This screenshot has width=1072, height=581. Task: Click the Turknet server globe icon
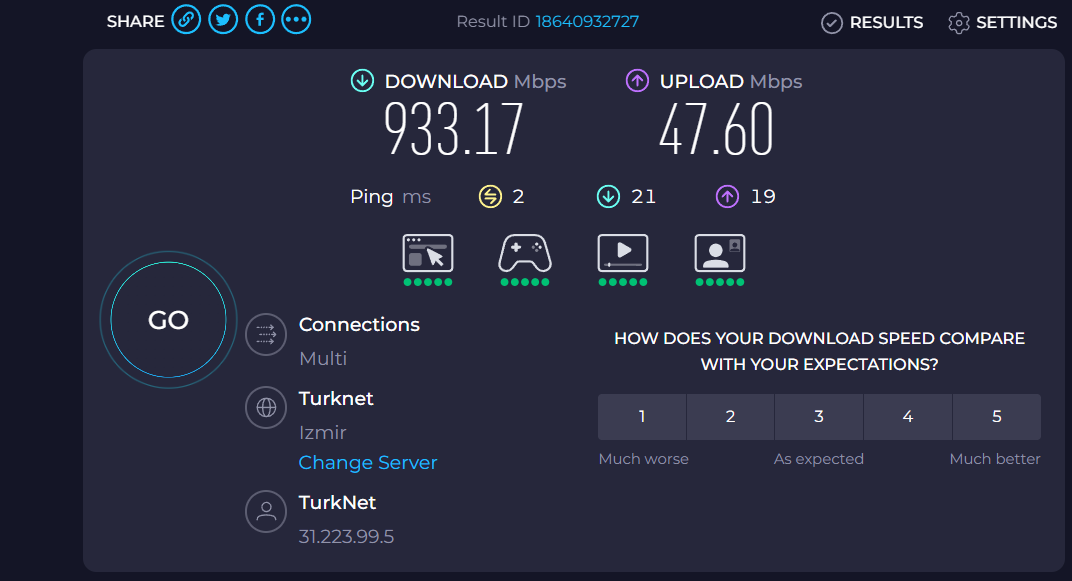click(x=266, y=408)
